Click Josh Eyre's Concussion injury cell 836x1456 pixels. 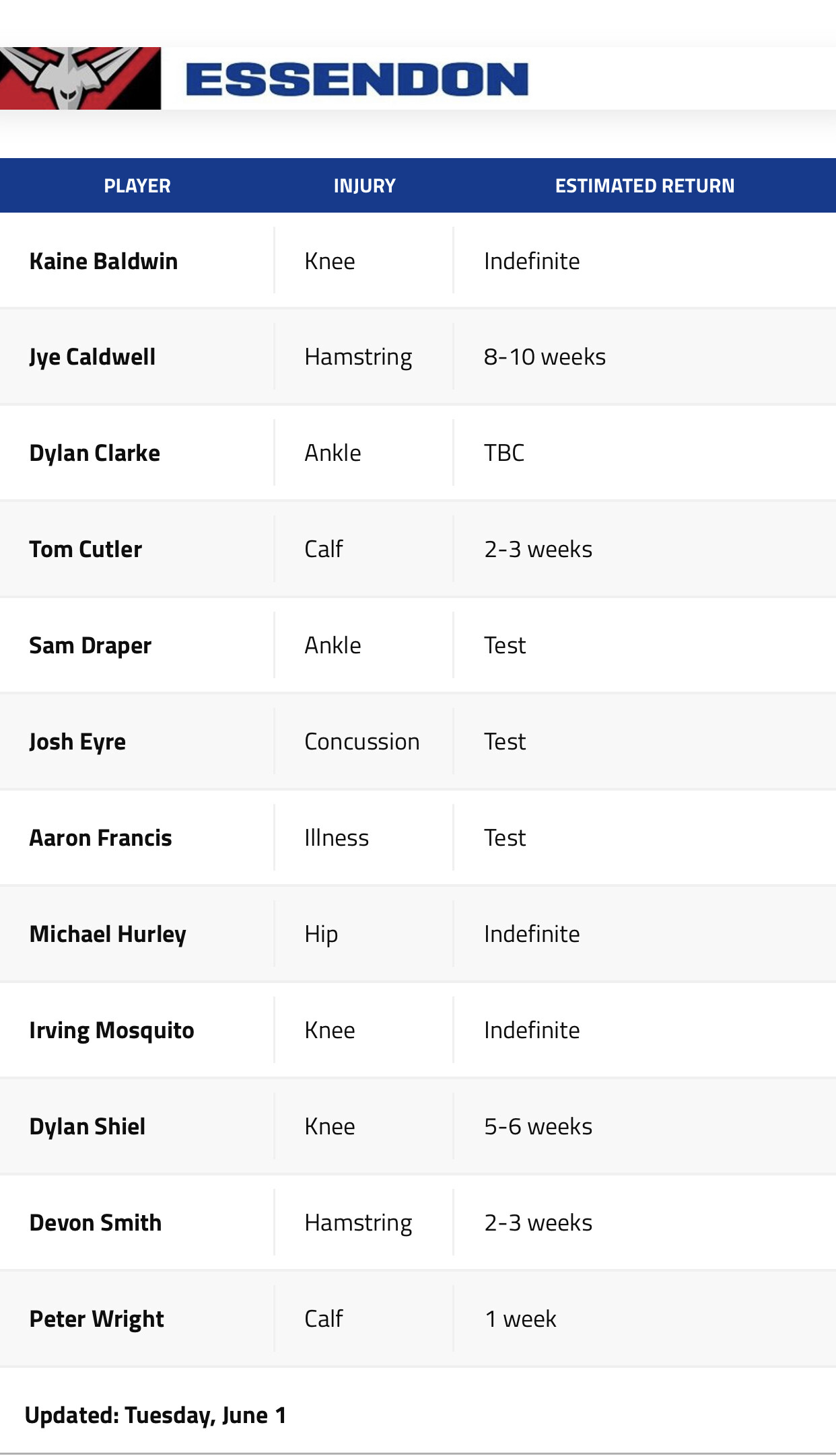coord(362,741)
